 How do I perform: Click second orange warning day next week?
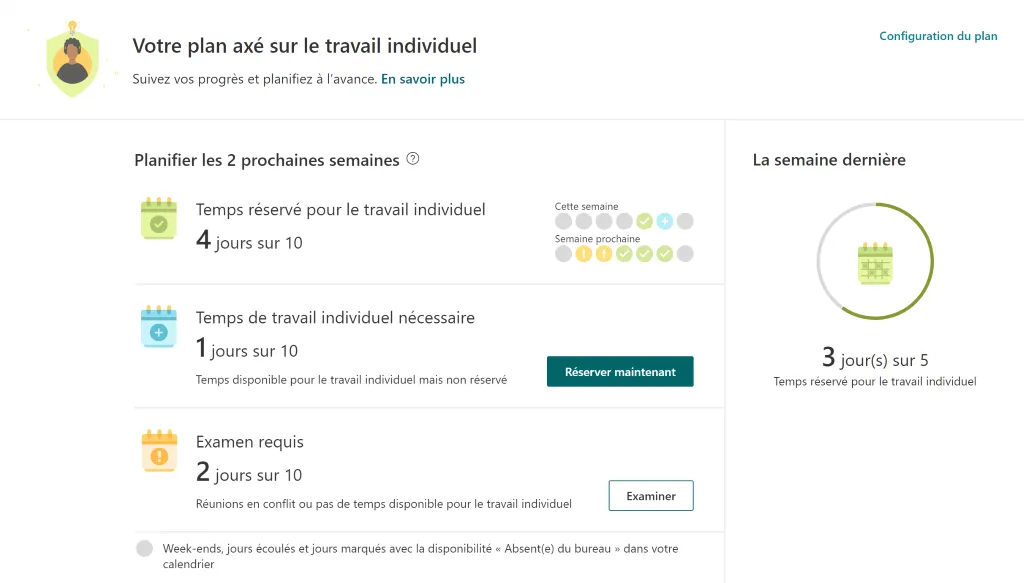(x=604, y=254)
